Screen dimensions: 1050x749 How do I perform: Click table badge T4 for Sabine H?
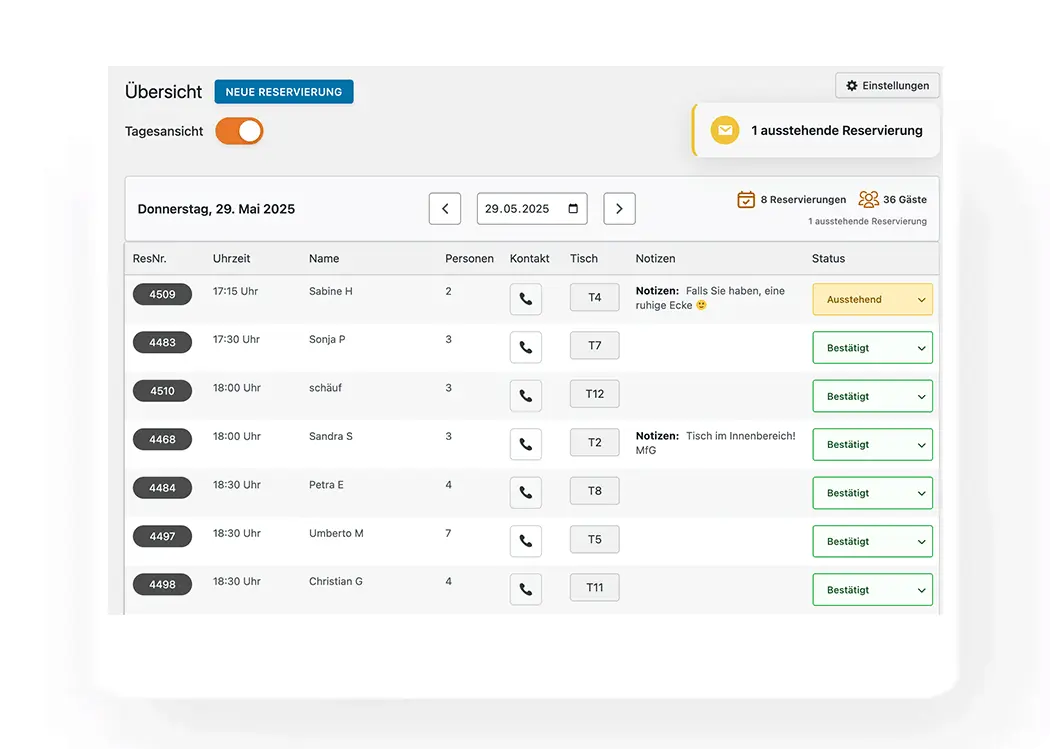594,297
